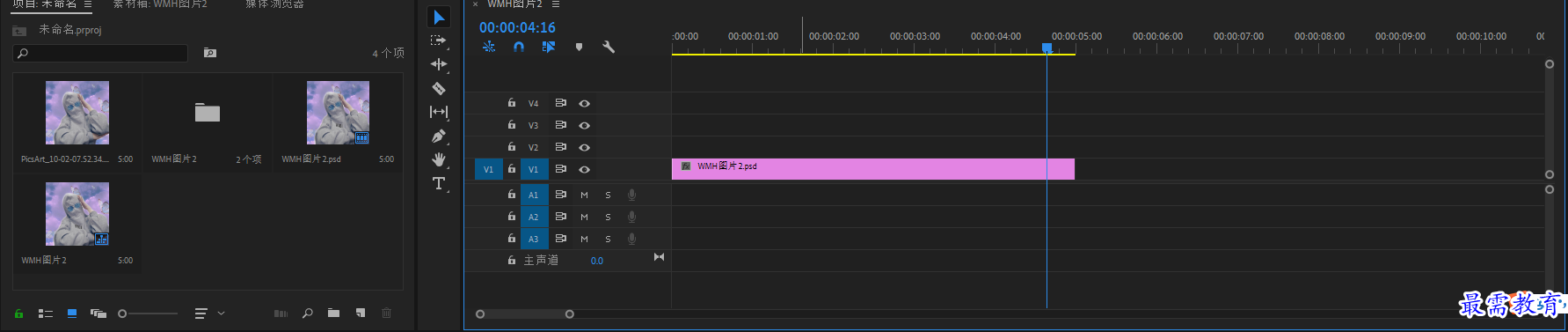Mute audio track A1

point(584,195)
